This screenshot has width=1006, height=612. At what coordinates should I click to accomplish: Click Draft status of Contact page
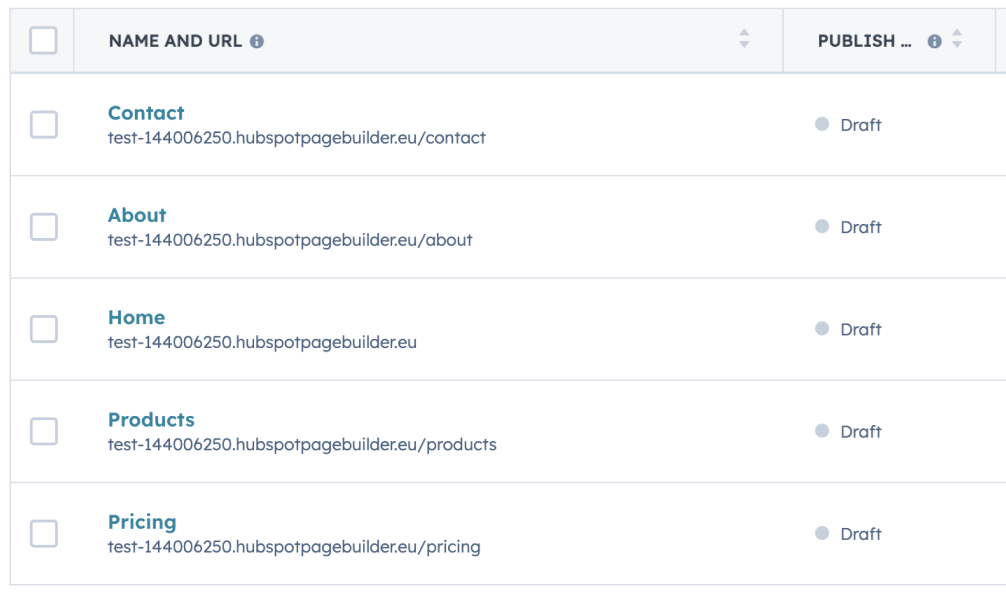860,124
